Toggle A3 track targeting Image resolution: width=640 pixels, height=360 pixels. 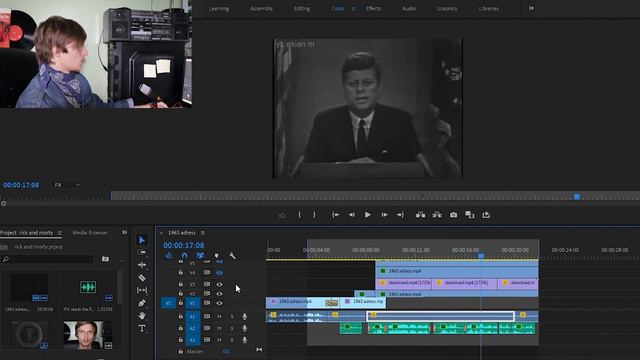193,340
